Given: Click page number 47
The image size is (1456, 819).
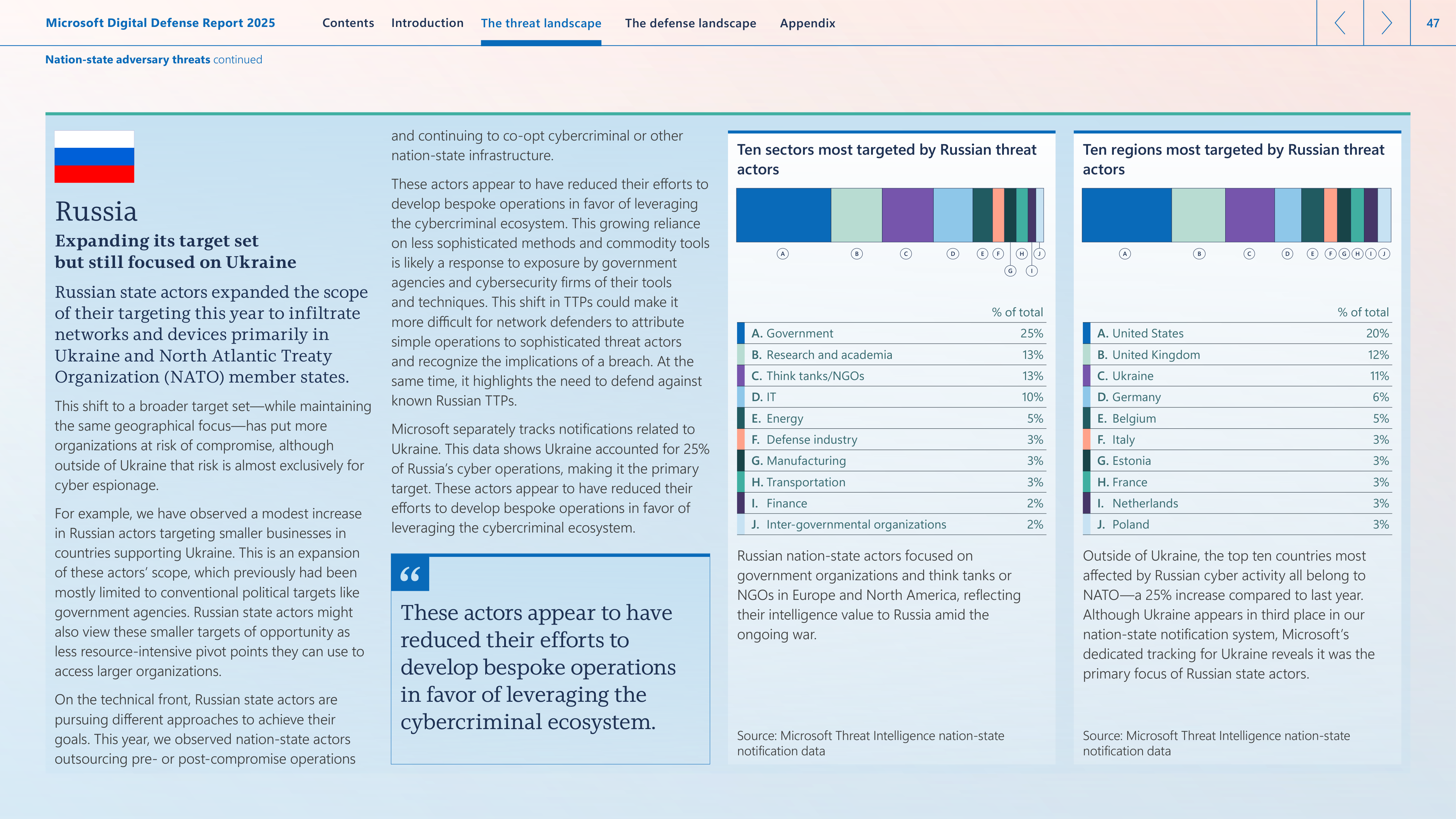Looking at the screenshot, I should pyautogui.click(x=1432, y=23).
